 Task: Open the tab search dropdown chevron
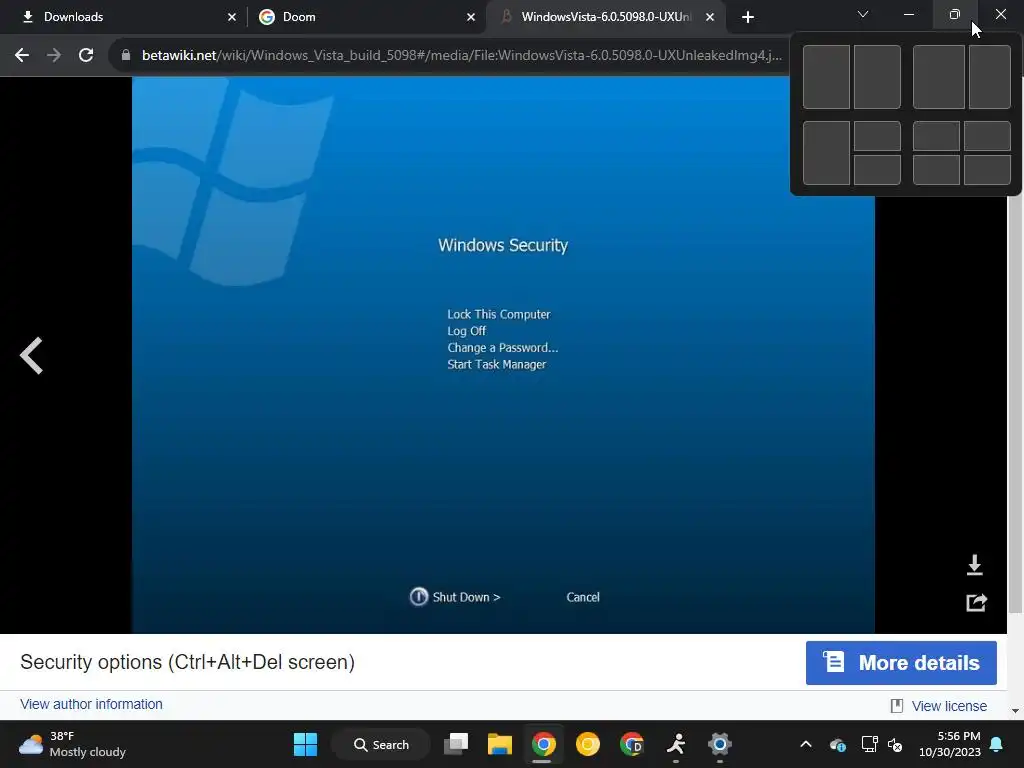click(x=863, y=14)
